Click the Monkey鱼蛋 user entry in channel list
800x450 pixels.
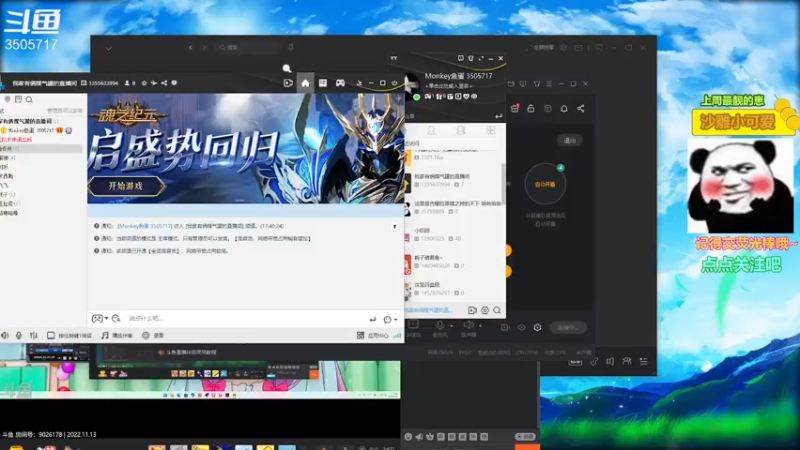37,131
